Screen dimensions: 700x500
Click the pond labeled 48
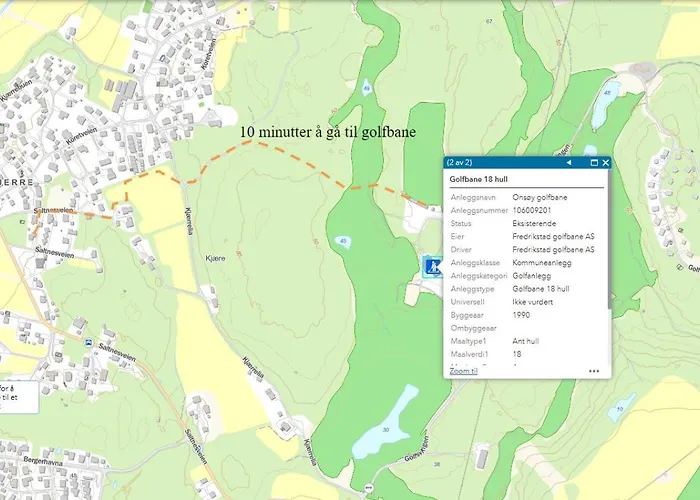click(605, 104)
